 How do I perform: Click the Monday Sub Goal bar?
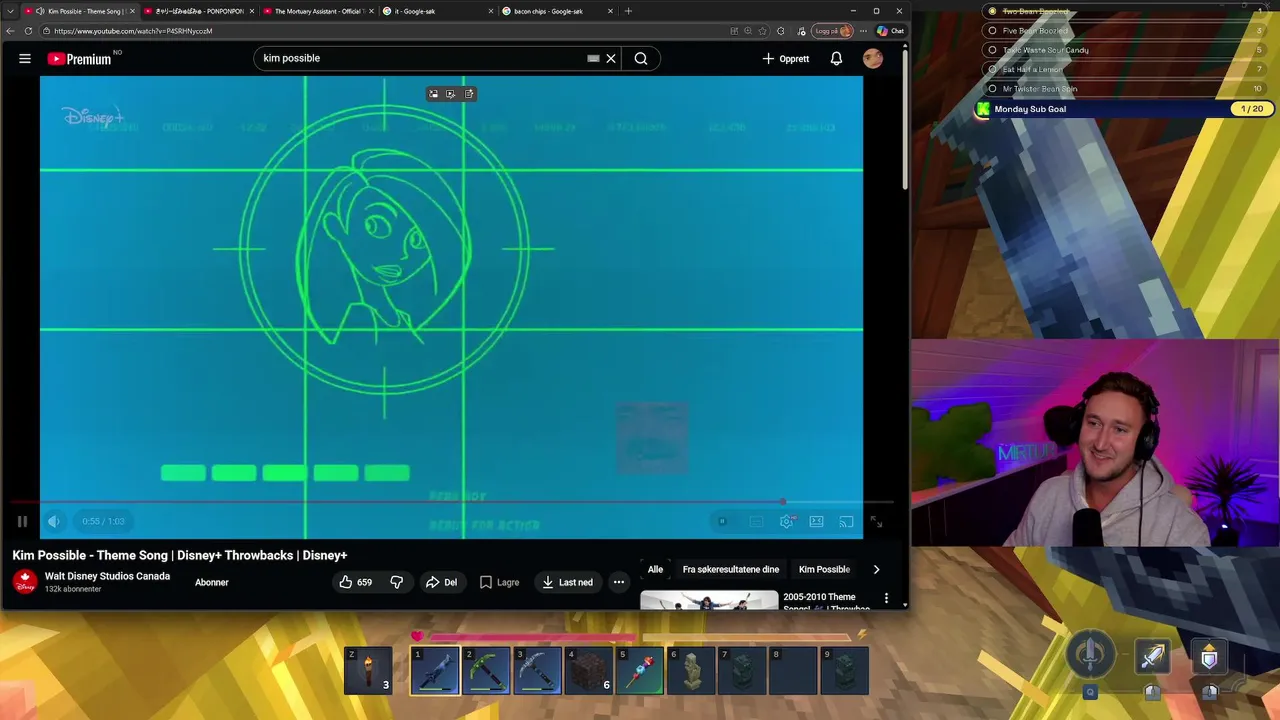click(1123, 109)
